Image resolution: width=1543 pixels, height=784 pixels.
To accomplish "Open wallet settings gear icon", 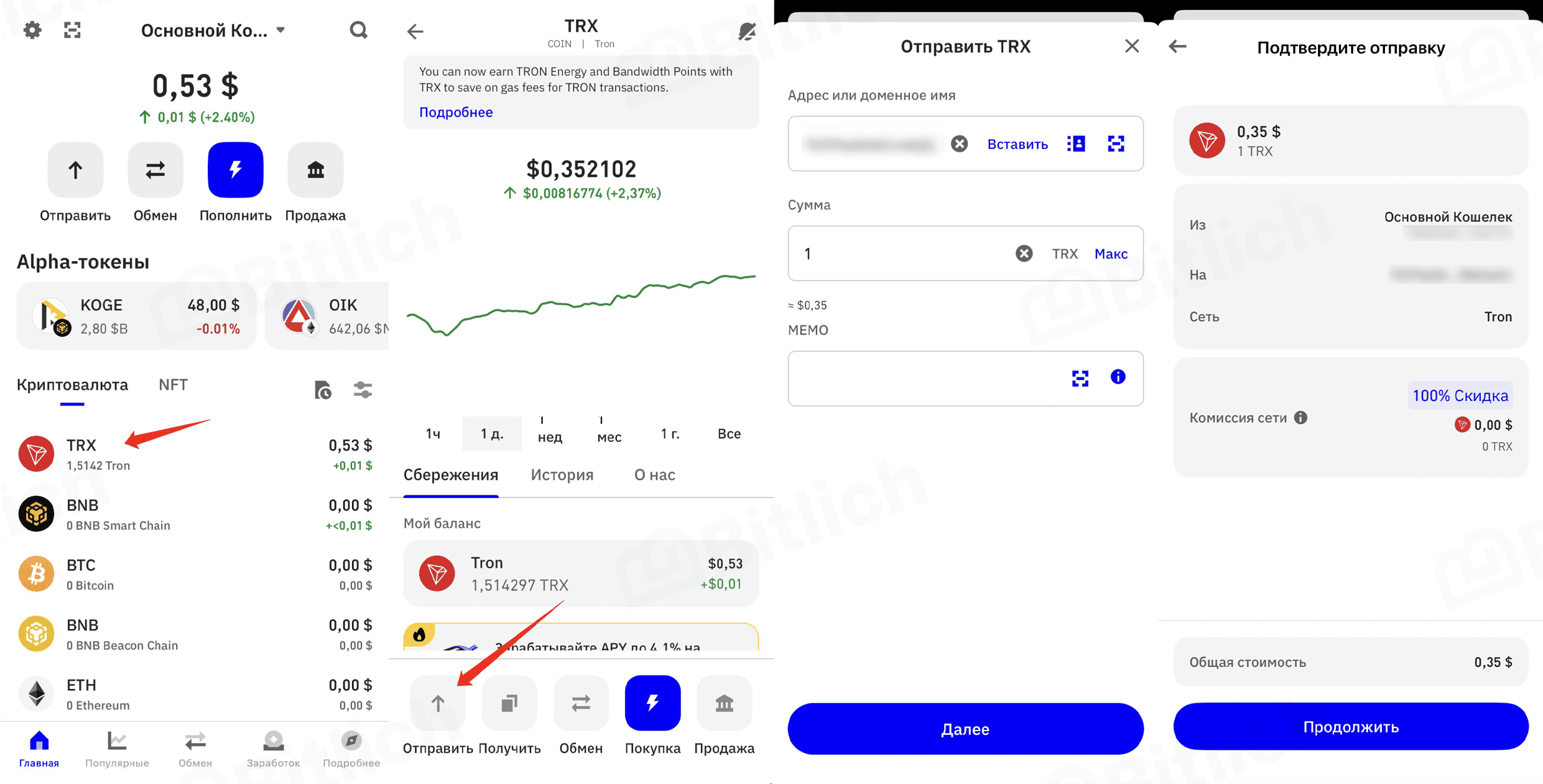I will click(x=32, y=30).
